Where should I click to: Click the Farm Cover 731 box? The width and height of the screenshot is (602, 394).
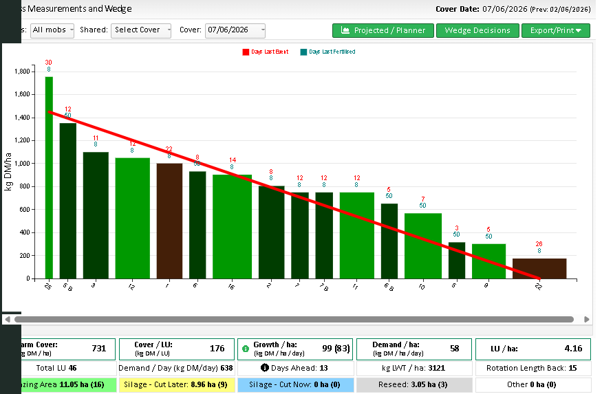coord(68,349)
